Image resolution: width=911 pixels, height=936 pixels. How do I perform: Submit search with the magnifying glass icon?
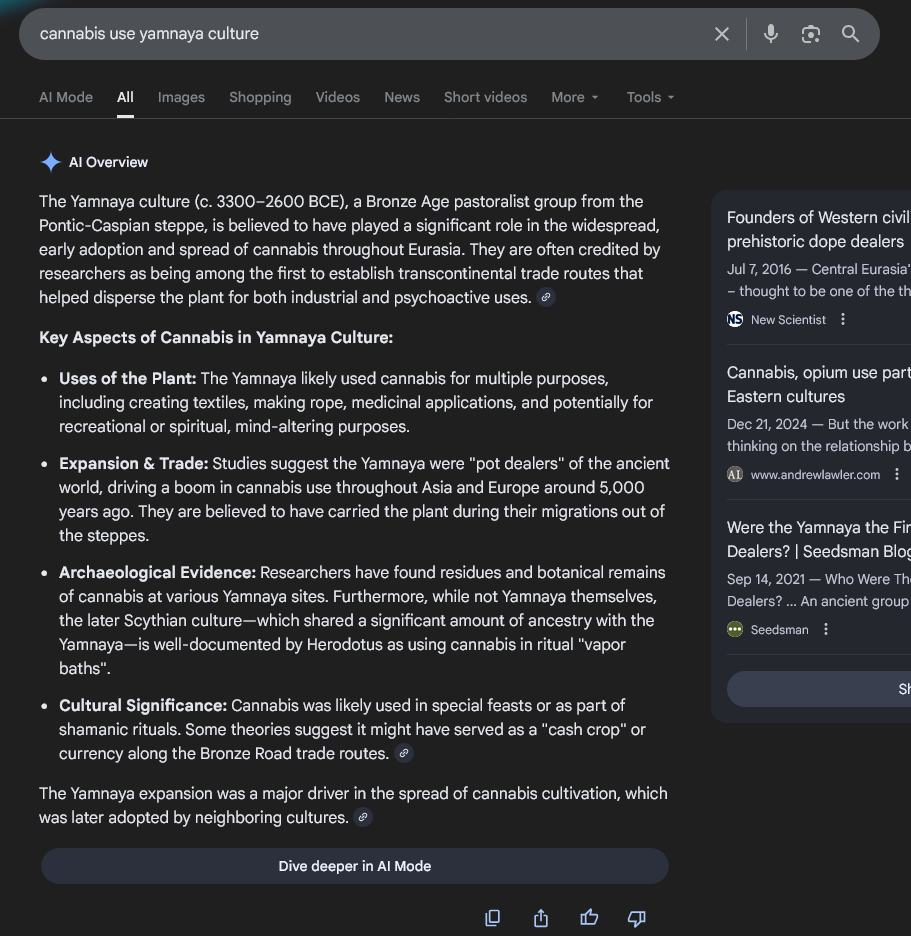850,34
